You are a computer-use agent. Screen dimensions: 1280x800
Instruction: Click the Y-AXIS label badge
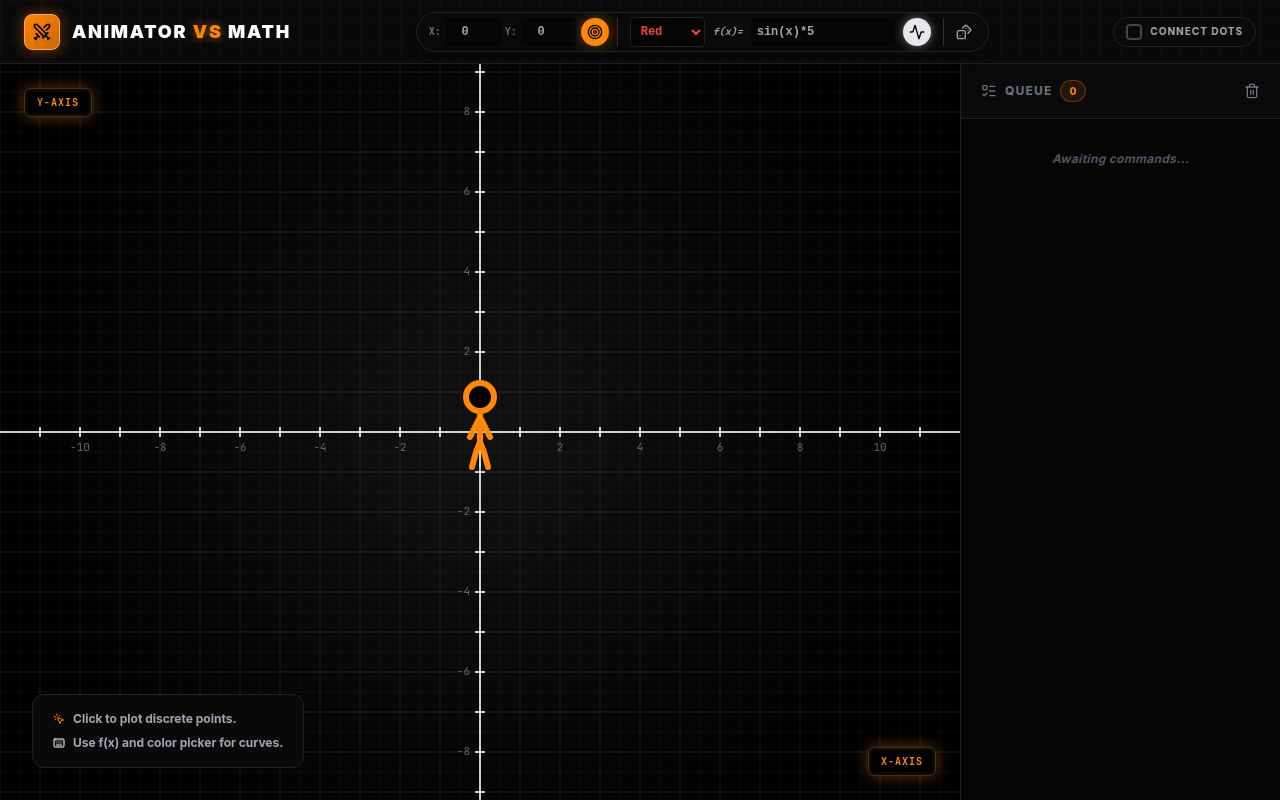[58, 102]
